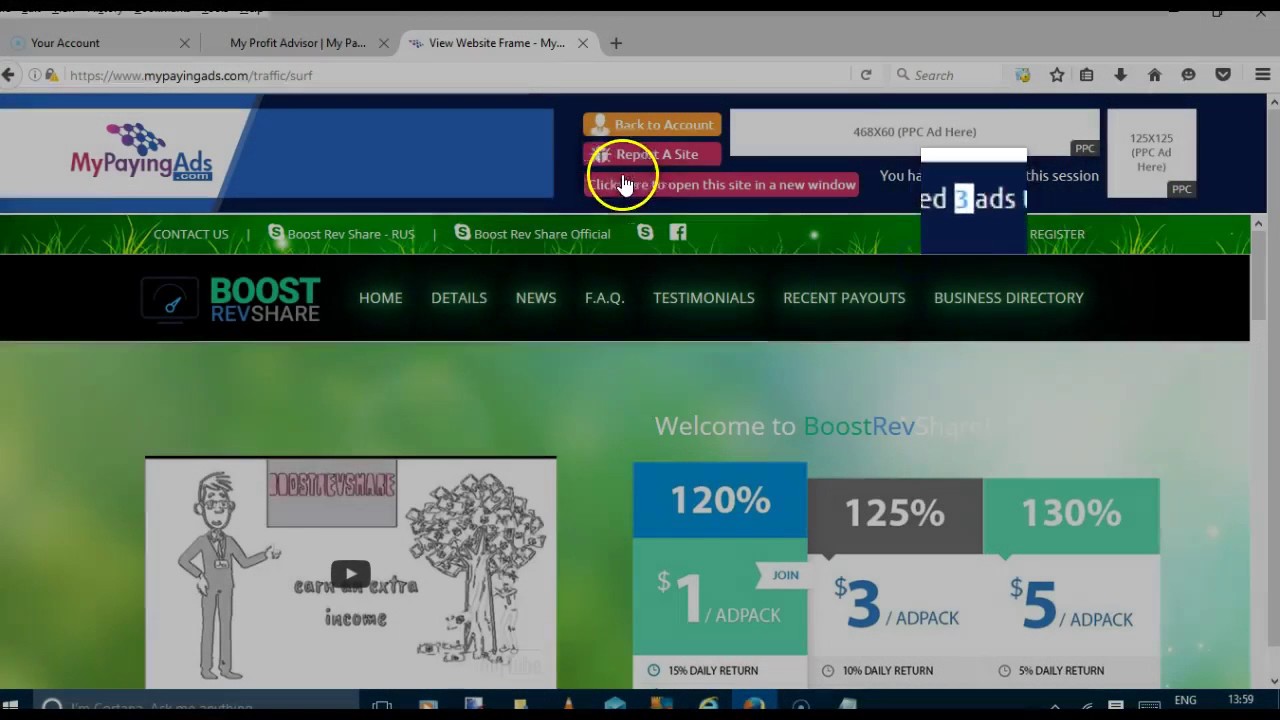Play the BoostRevShare intro video
Viewport: 1280px width, 720px height.
click(351, 574)
